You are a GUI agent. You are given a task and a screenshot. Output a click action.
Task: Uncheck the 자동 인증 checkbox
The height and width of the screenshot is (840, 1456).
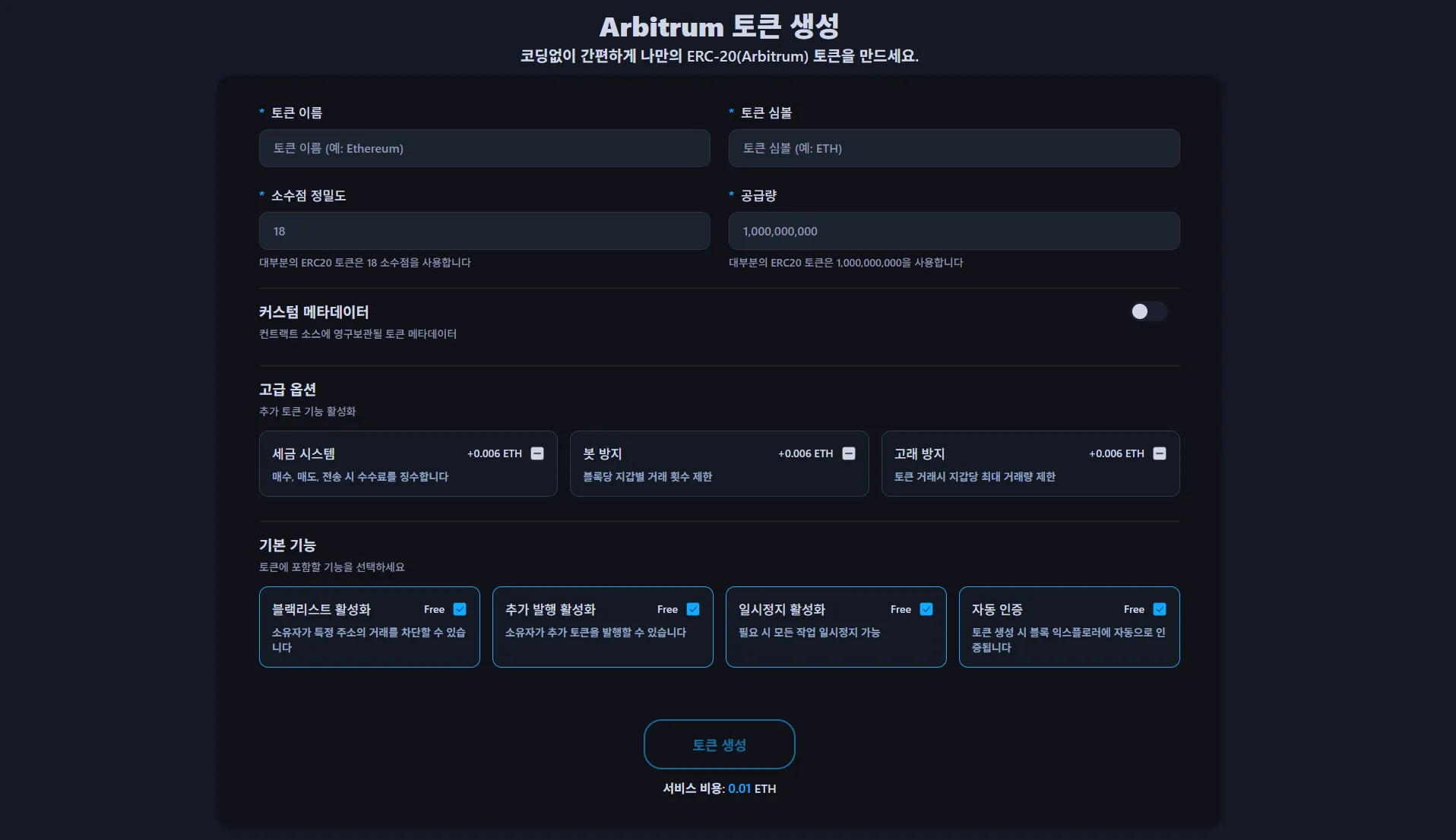(x=1160, y=609)
